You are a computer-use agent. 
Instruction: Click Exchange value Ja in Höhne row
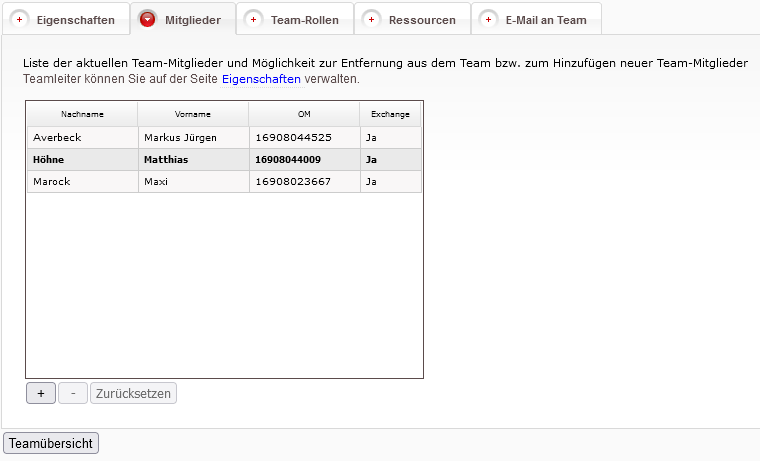point(391,159)
